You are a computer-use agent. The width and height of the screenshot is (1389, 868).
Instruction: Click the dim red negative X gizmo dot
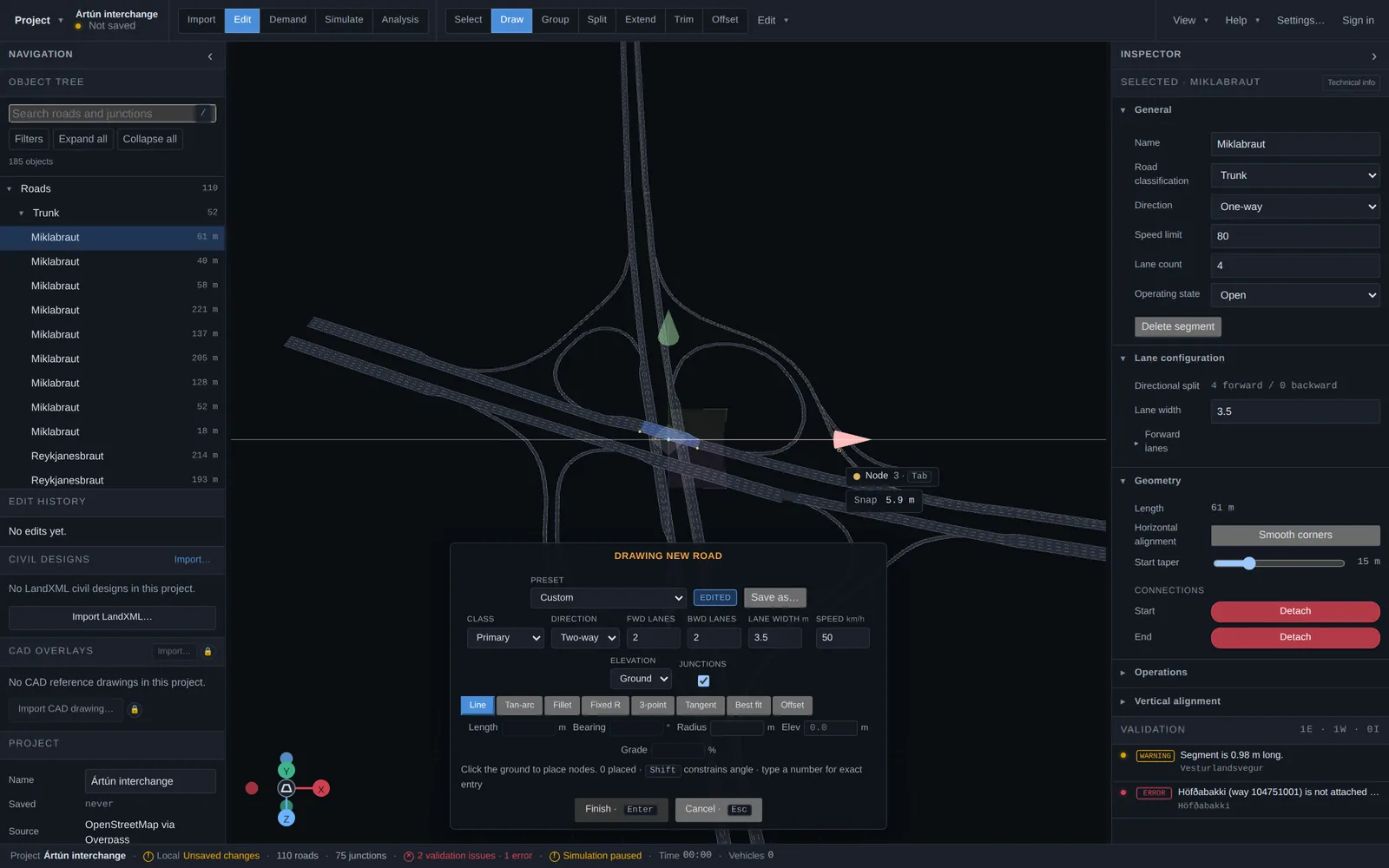252,788
